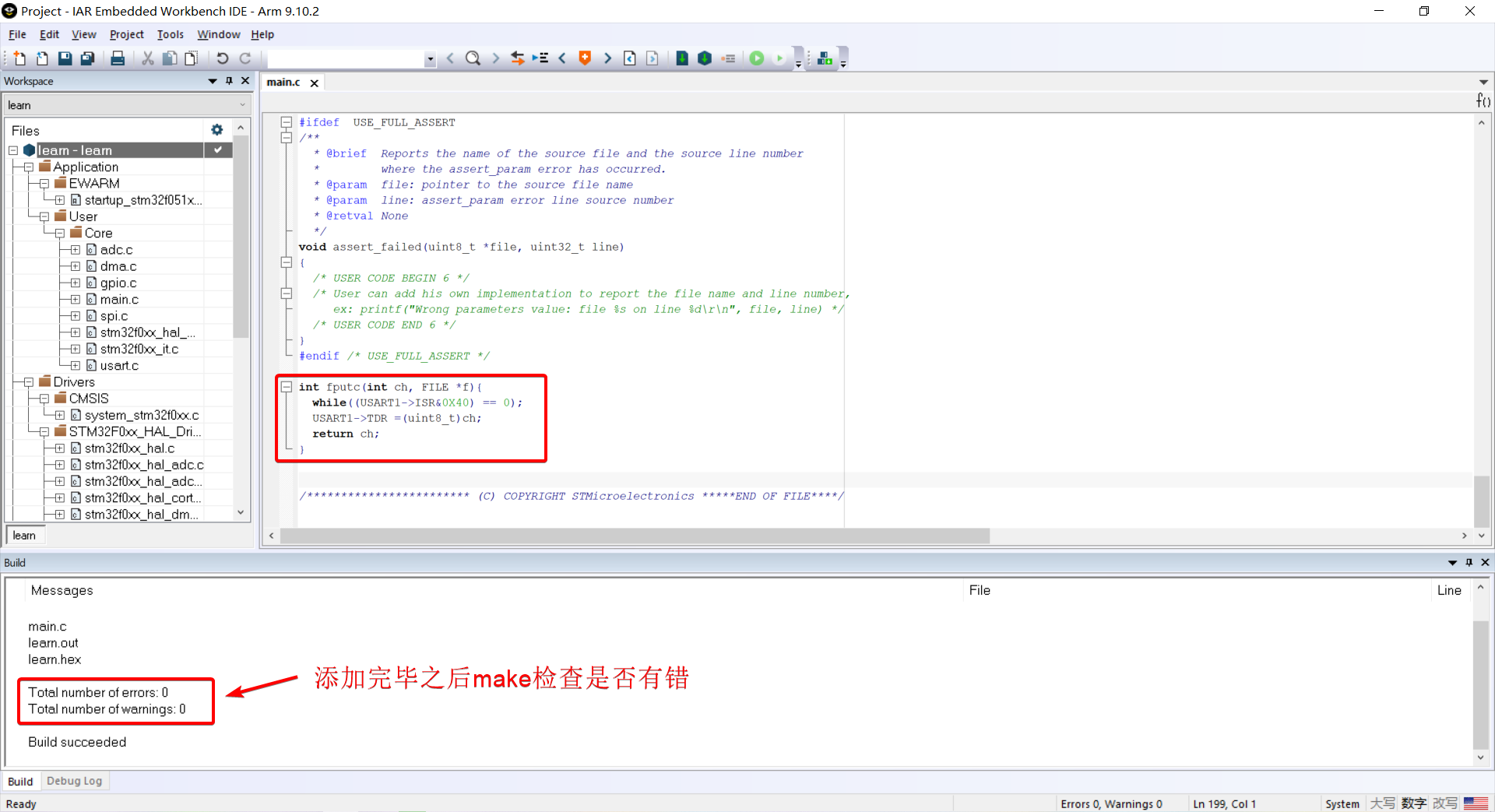Open workspace Files settings gear
Viewport: 1495px width, 812px height.
(217, 130)
